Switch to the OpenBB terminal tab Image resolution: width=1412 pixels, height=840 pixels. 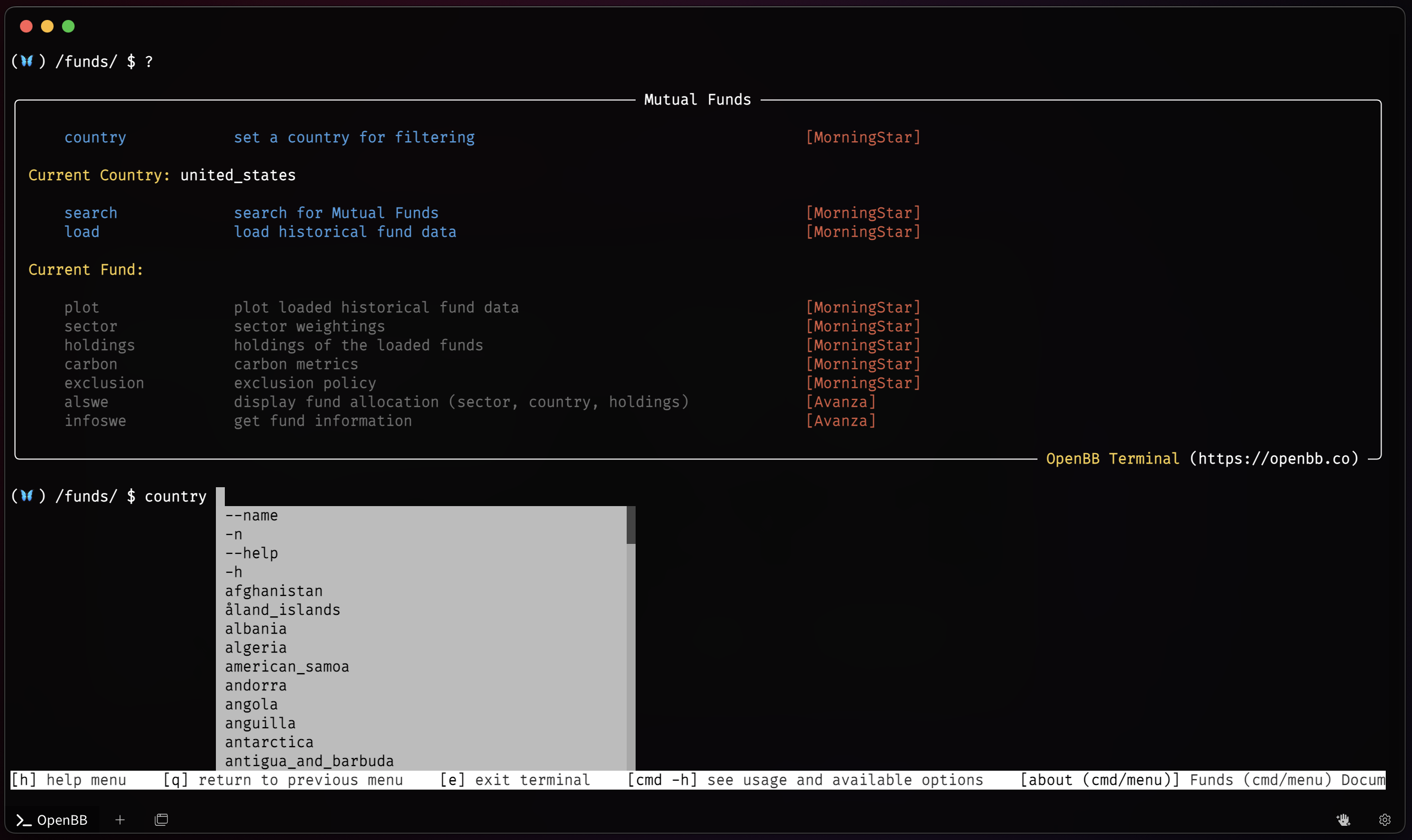52,820
